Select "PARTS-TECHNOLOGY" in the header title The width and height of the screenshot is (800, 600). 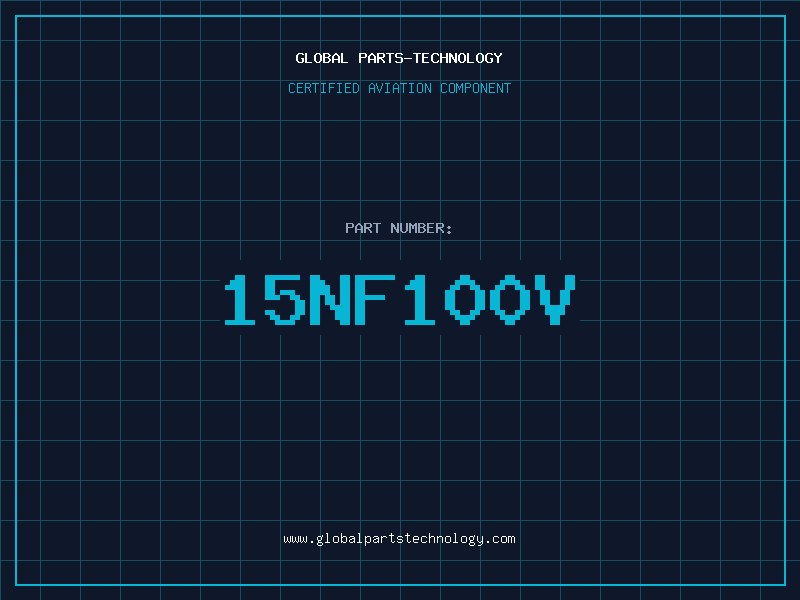pyautogui.click(x=430, y=58)
